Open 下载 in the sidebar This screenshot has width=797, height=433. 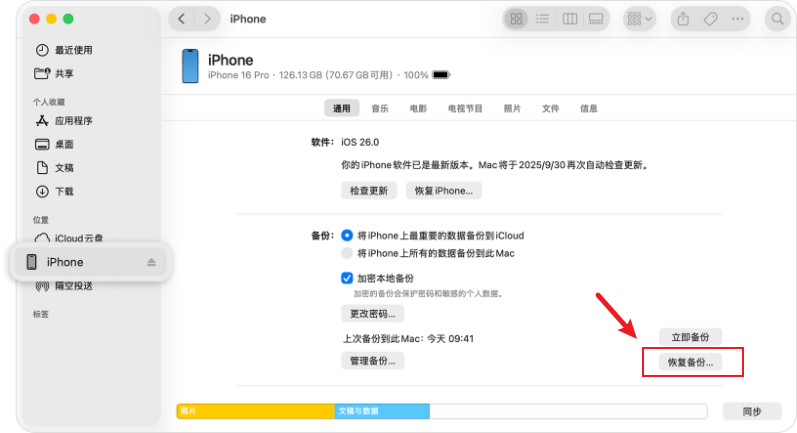[54, 192]
